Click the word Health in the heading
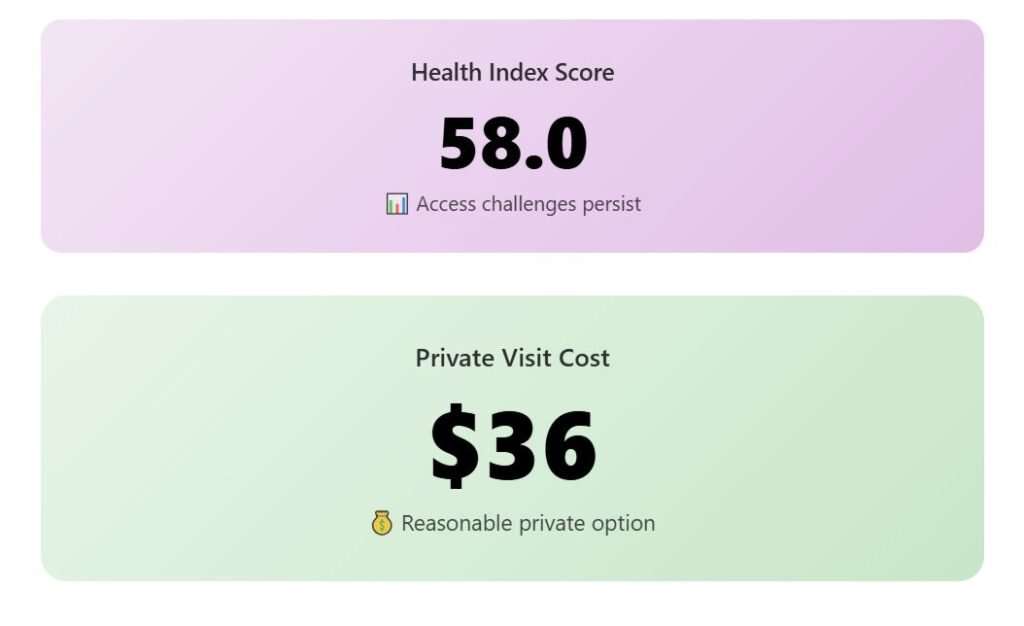The image size is (1024, 626). point(446,73)
